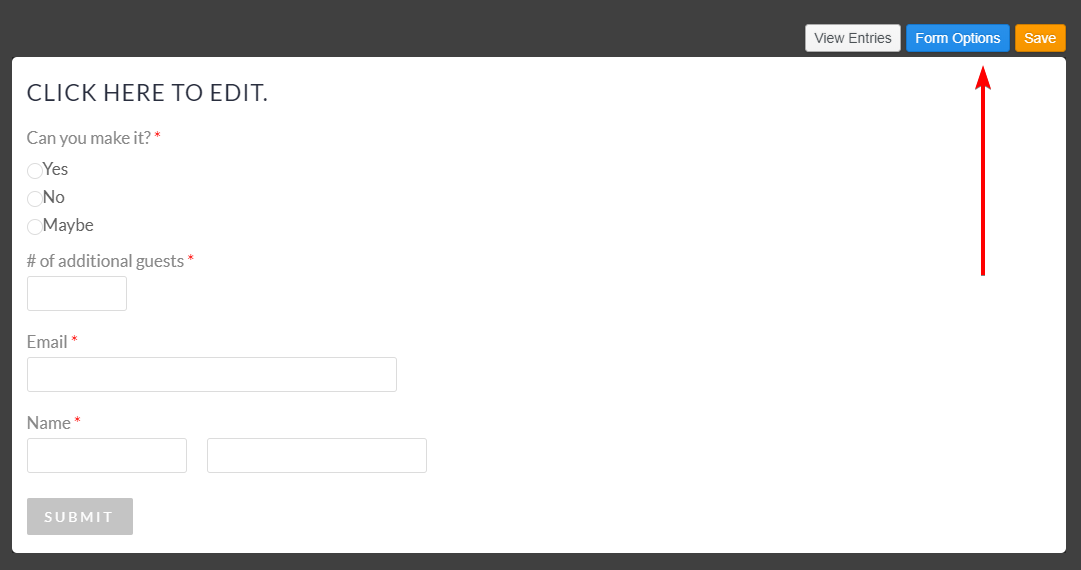The image size is (1081, 570).
Task: Pick the Maybe radio button
Action: (35, 227)
